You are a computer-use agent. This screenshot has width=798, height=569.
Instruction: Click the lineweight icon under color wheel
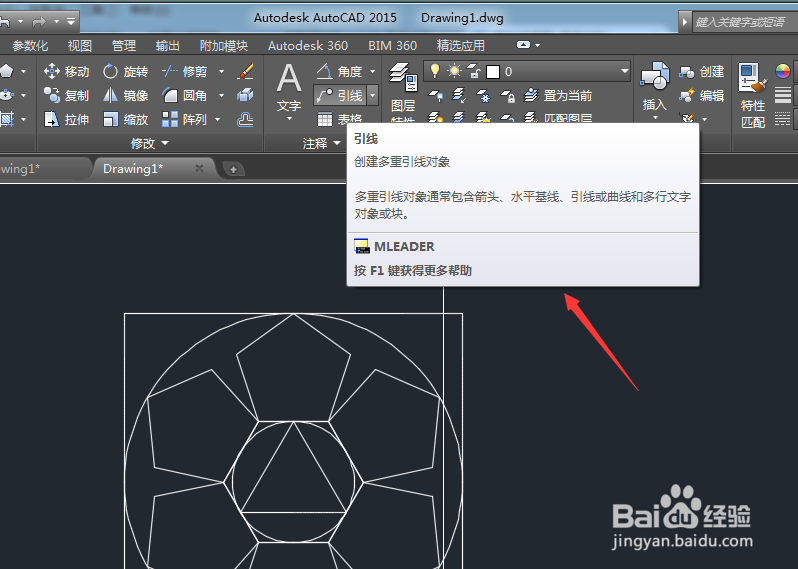[783, 95]
